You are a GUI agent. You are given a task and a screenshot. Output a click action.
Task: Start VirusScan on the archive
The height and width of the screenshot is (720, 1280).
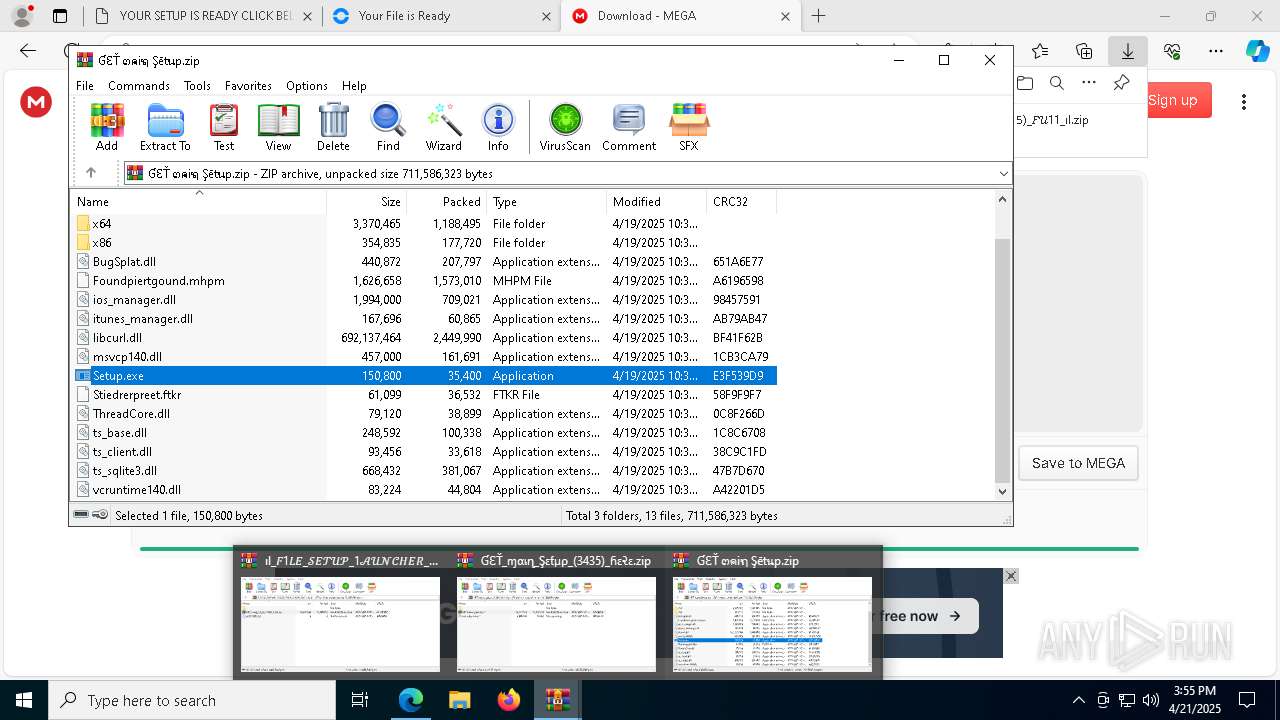click(565, 127)
